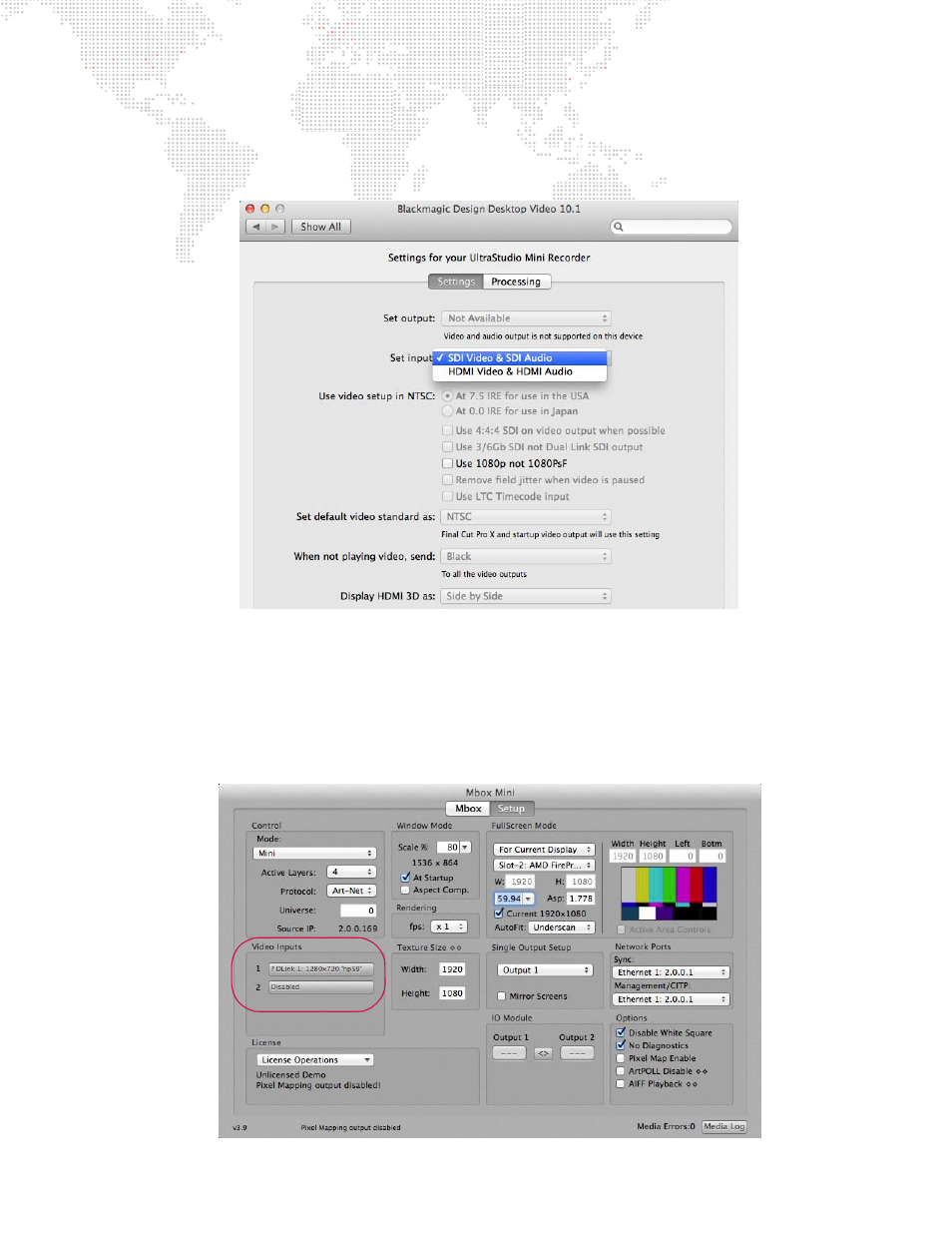Image resolution: width=952 pixels, height=1233 pixels.
Task: Click the back arrow in Desktop Video window
Action: [x=256, y=227]
